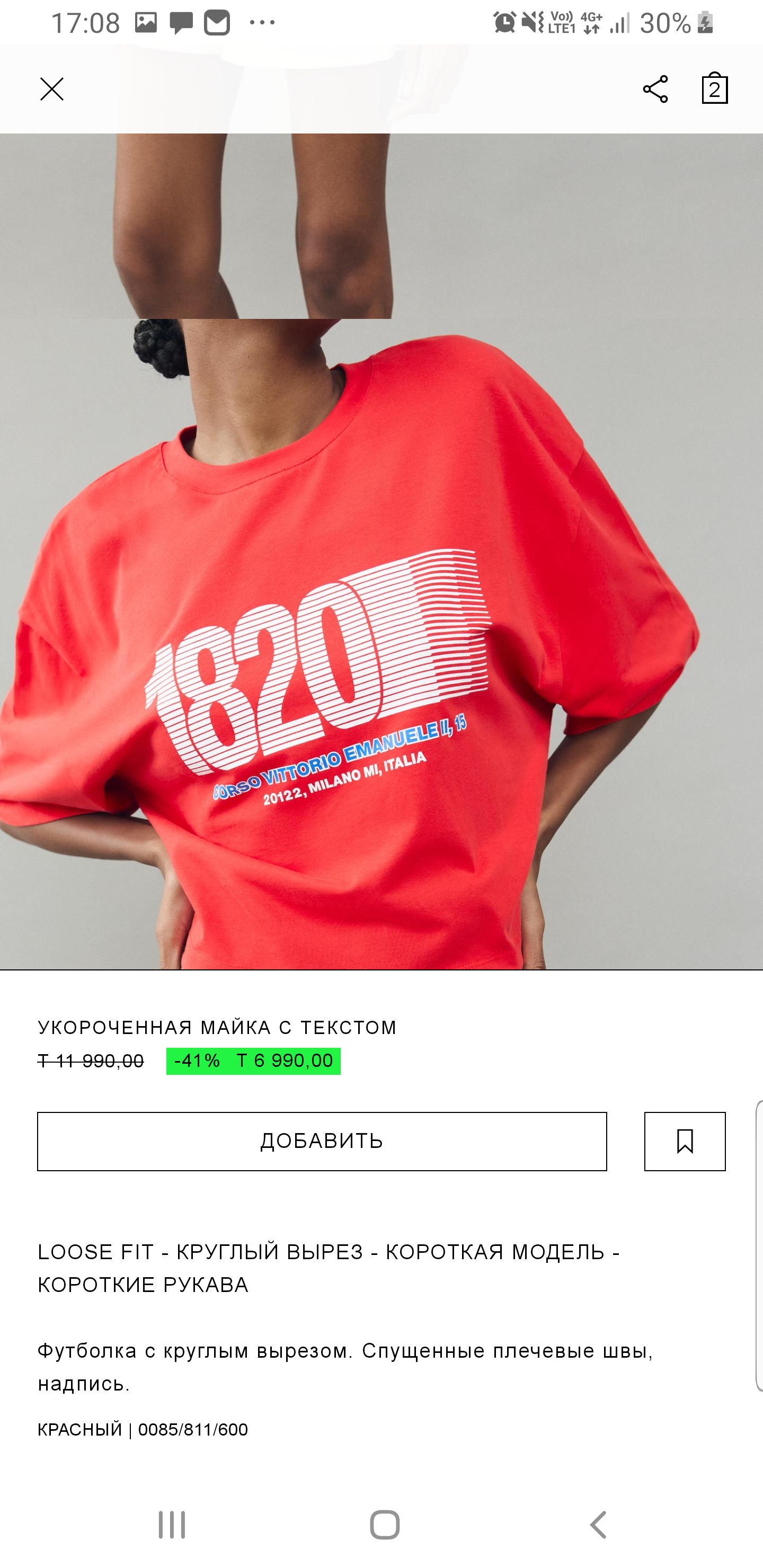Viewport: 763px width, 1568px height.
Task: Save item with the bookmark icon
Action: pyautogui.click(x=685, y=1142)
